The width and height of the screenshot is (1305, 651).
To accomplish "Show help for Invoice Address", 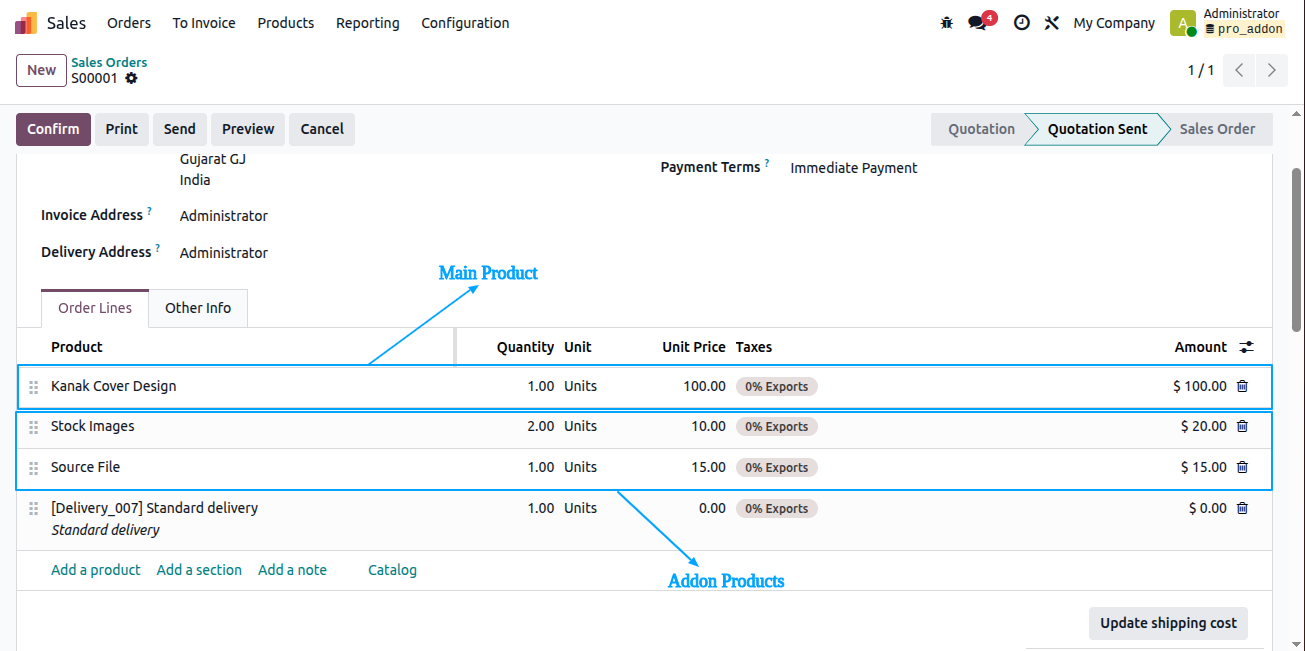I will point(150,211).
